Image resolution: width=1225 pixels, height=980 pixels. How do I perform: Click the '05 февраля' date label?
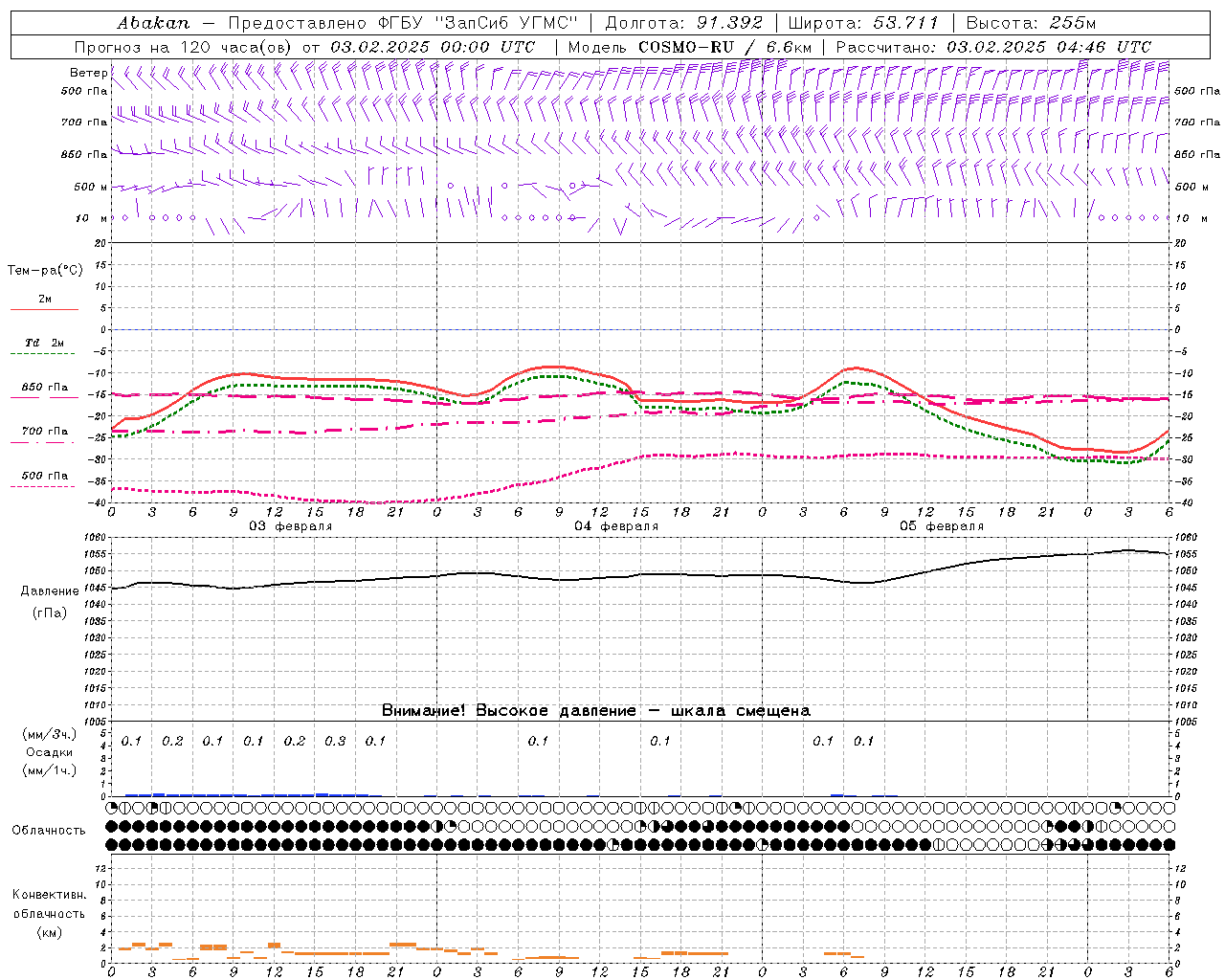[x=942, y=526]
